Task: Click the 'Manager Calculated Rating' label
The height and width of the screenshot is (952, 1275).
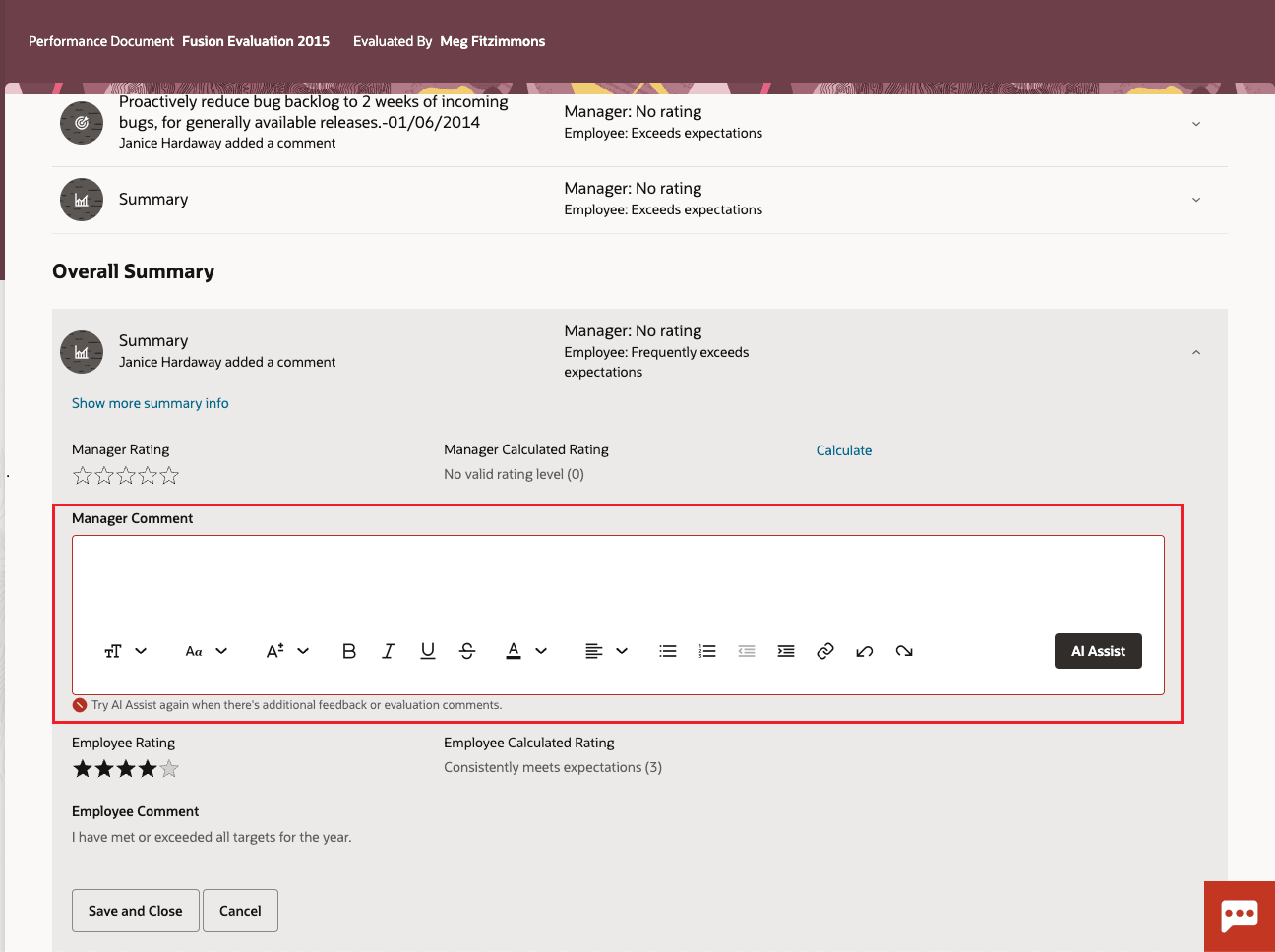Action: click(526, 449)
